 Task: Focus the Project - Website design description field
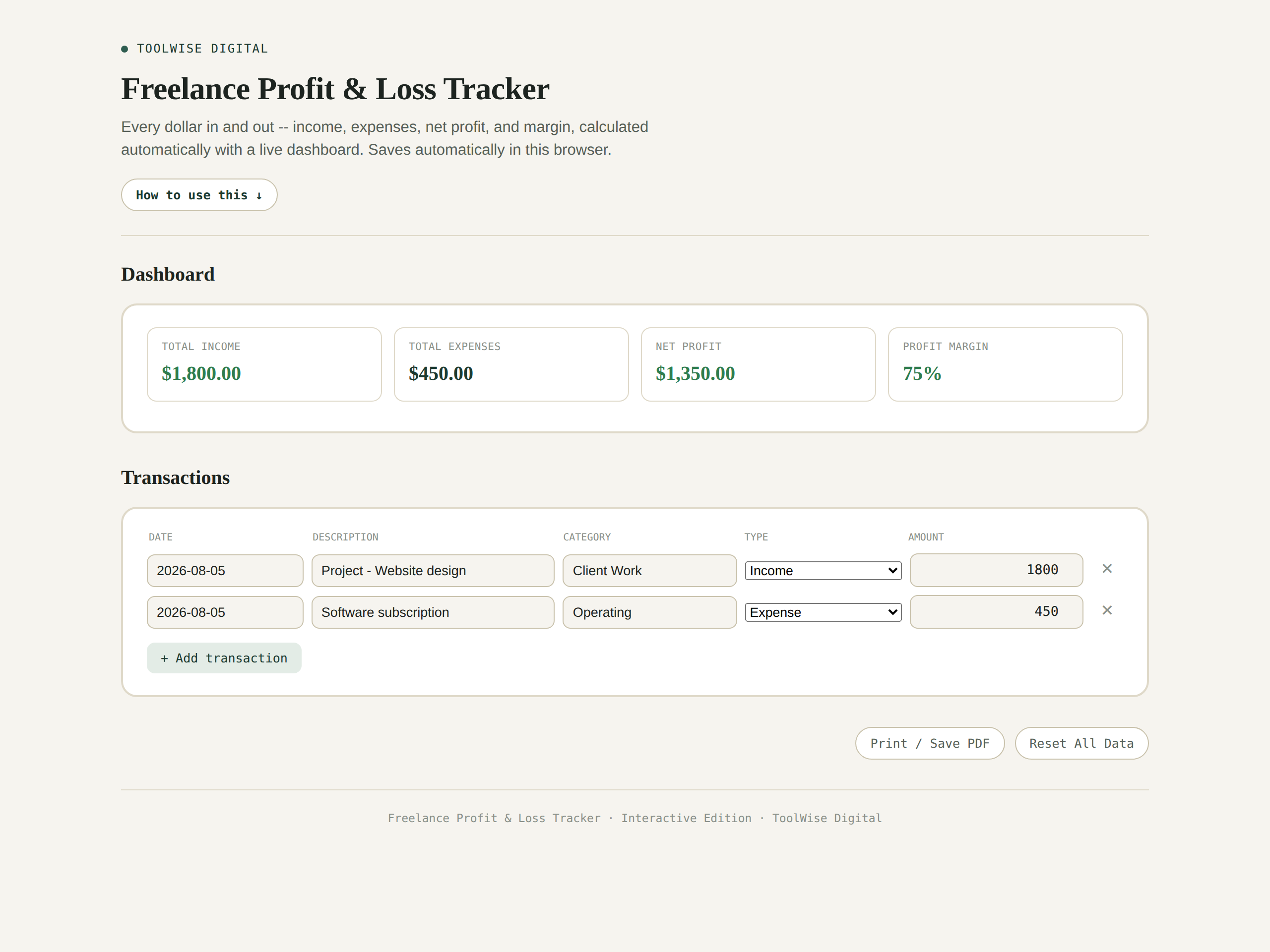[433, 571]
